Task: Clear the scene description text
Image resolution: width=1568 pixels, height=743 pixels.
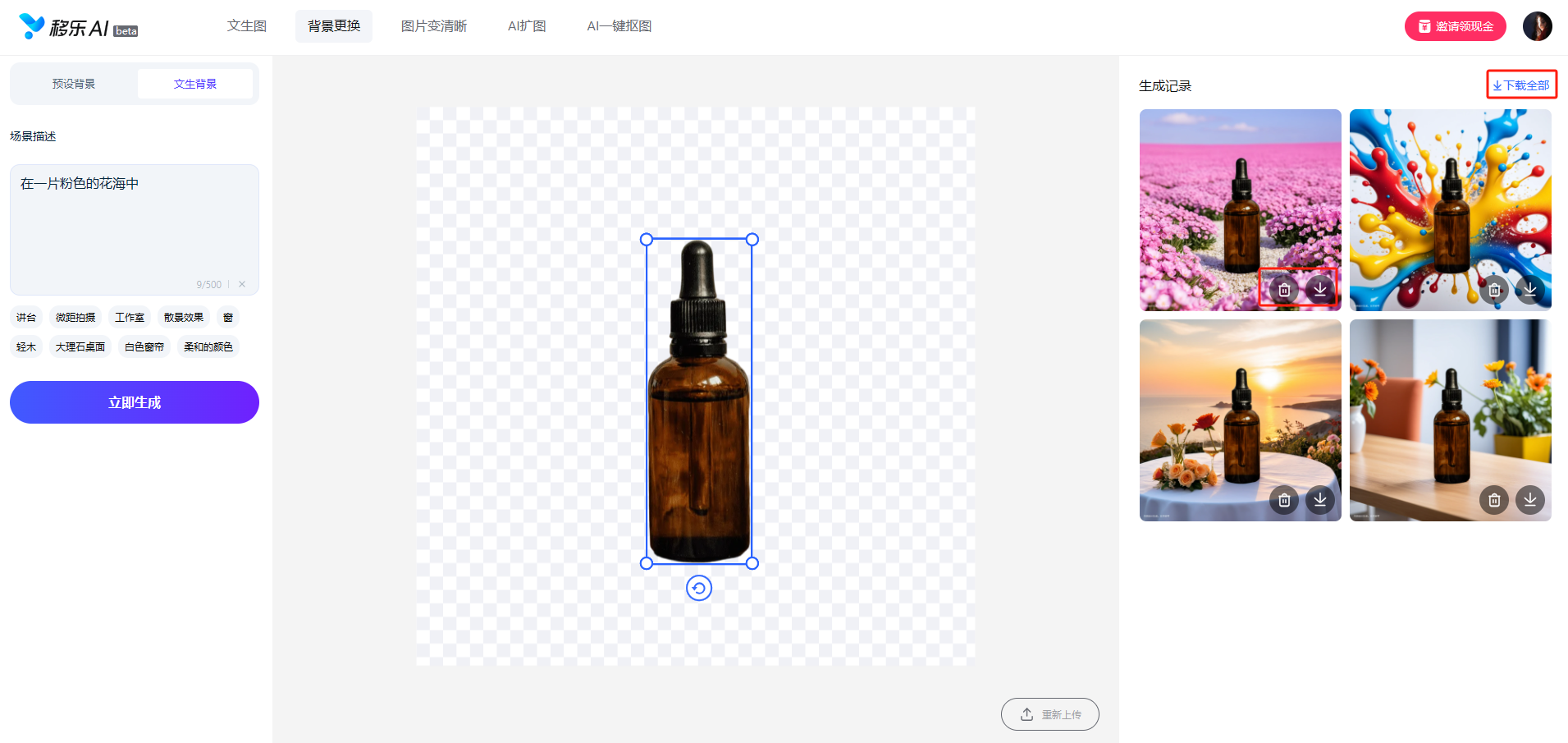Action: point(242,285)
